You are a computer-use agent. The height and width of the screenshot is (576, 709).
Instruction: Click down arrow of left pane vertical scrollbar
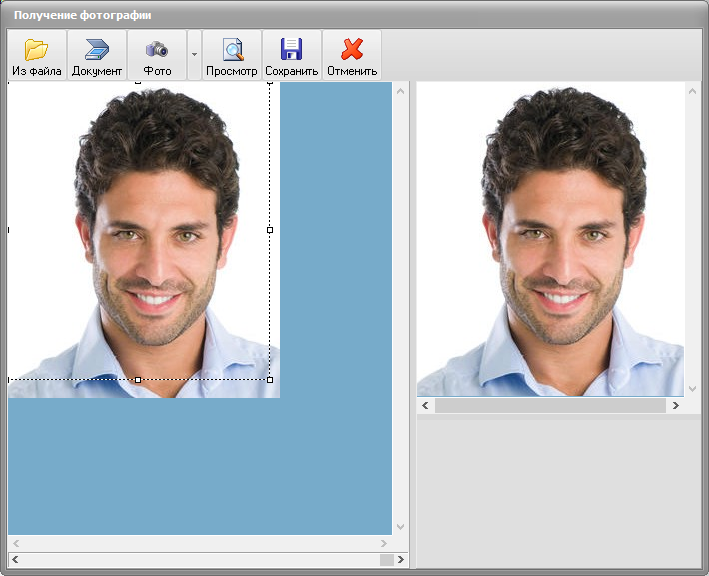[x=400, y=527]
